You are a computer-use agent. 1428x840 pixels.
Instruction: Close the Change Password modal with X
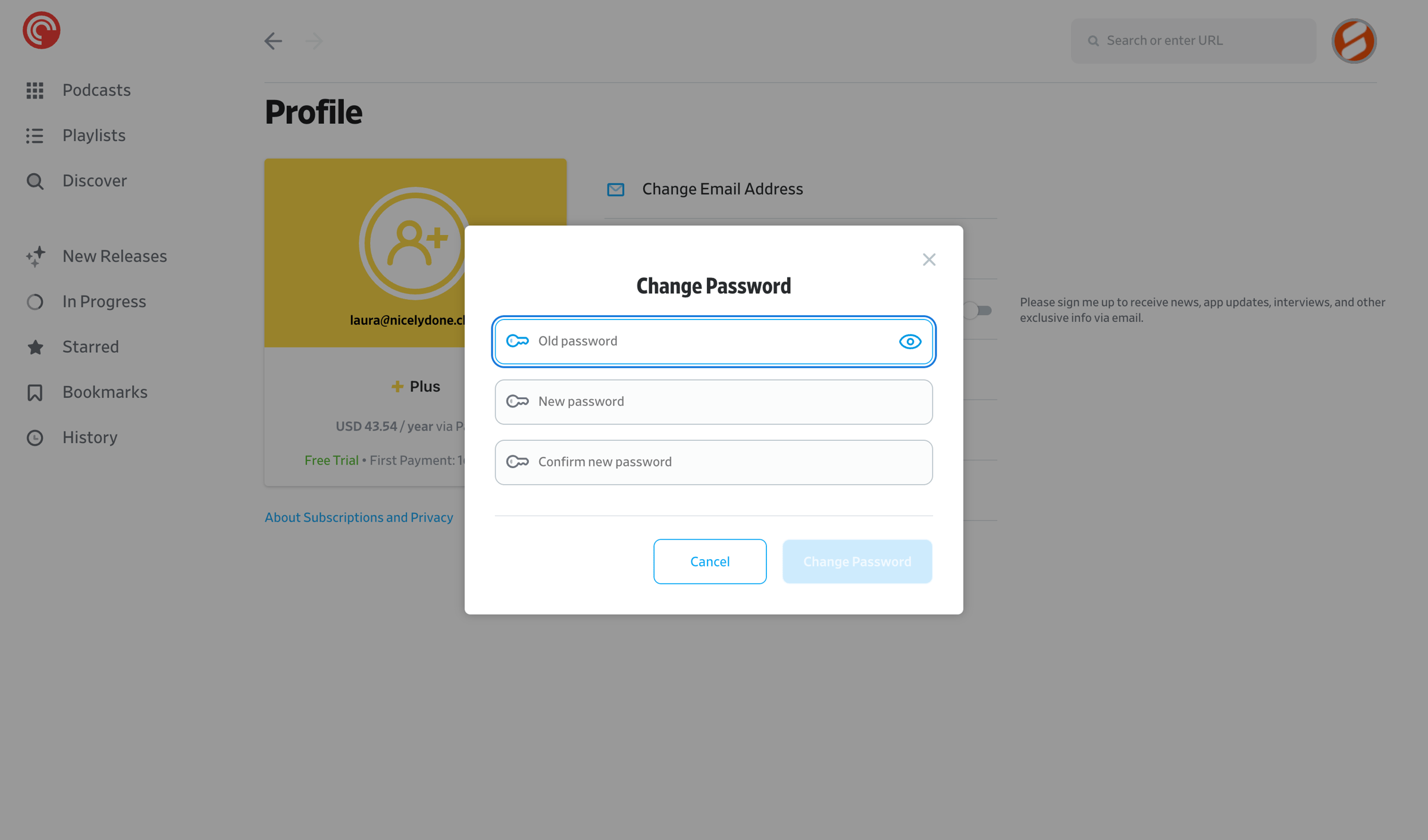[929, 259]
